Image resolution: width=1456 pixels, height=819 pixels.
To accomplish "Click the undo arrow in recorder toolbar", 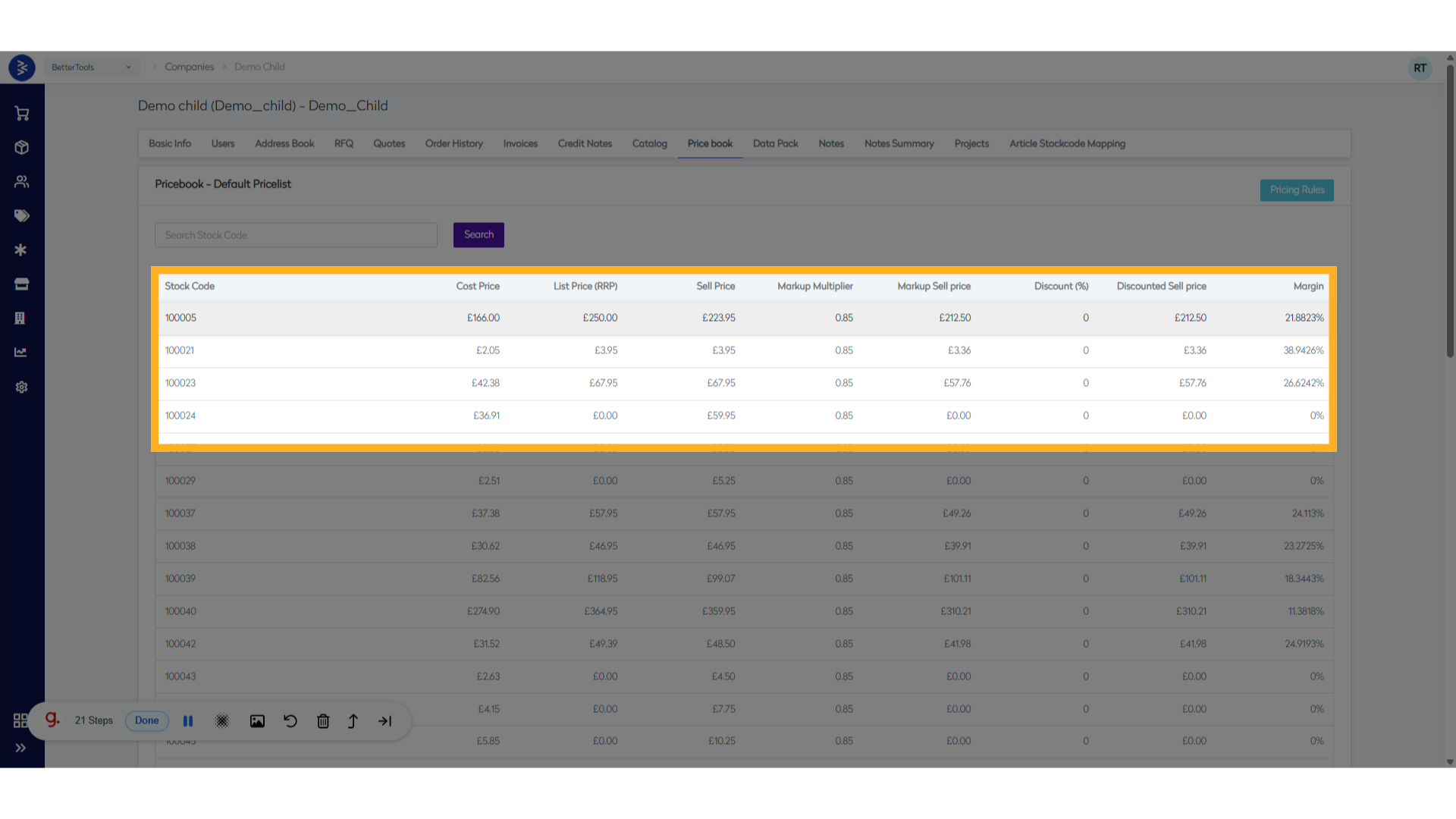I will point(290,721).
